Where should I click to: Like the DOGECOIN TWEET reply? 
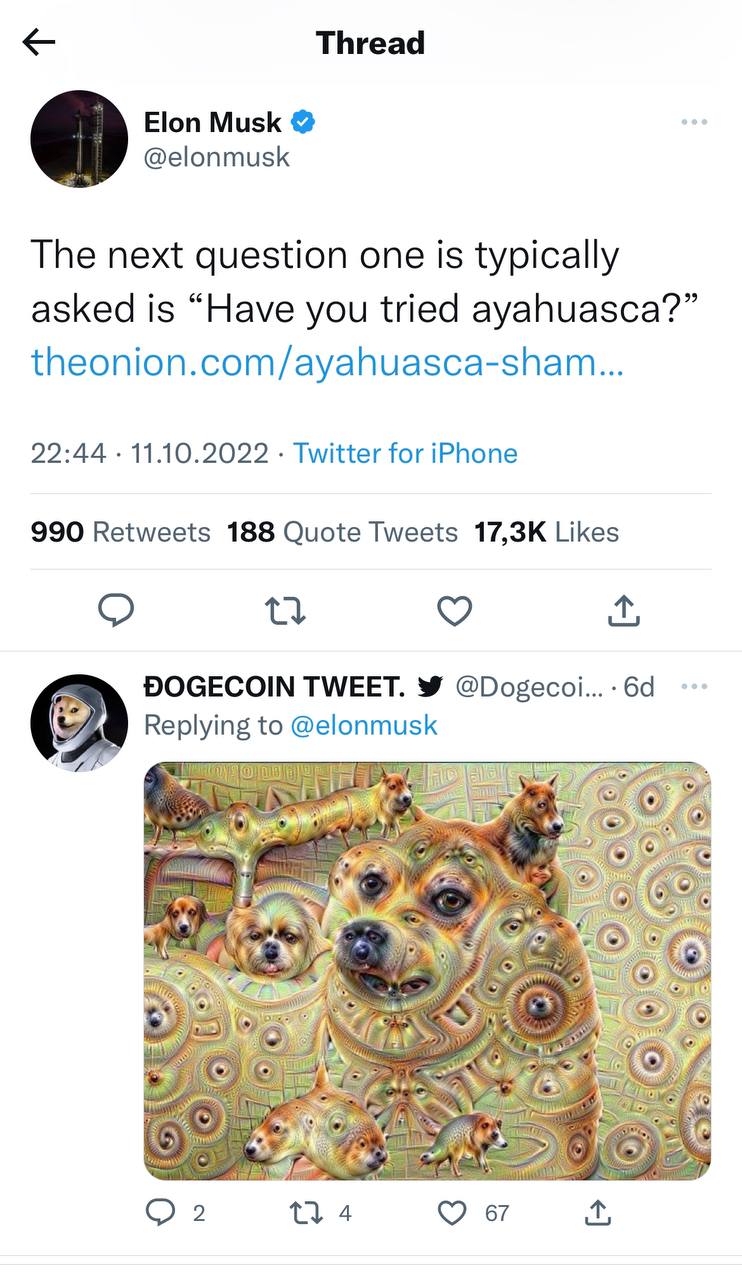(453, 1213)
